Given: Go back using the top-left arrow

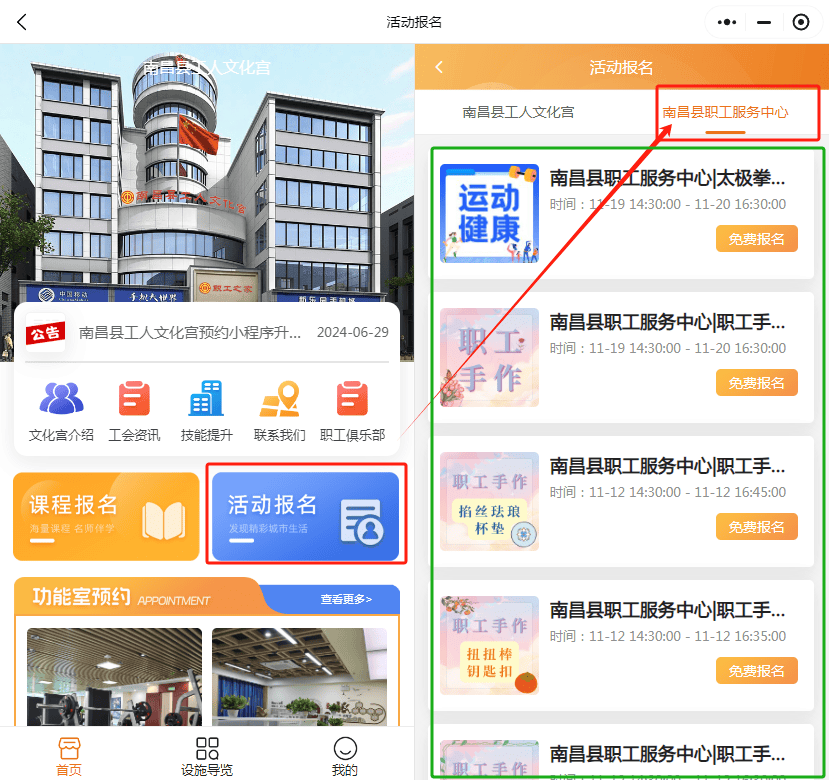Looking at the screenshot, I should coord(22,22).
